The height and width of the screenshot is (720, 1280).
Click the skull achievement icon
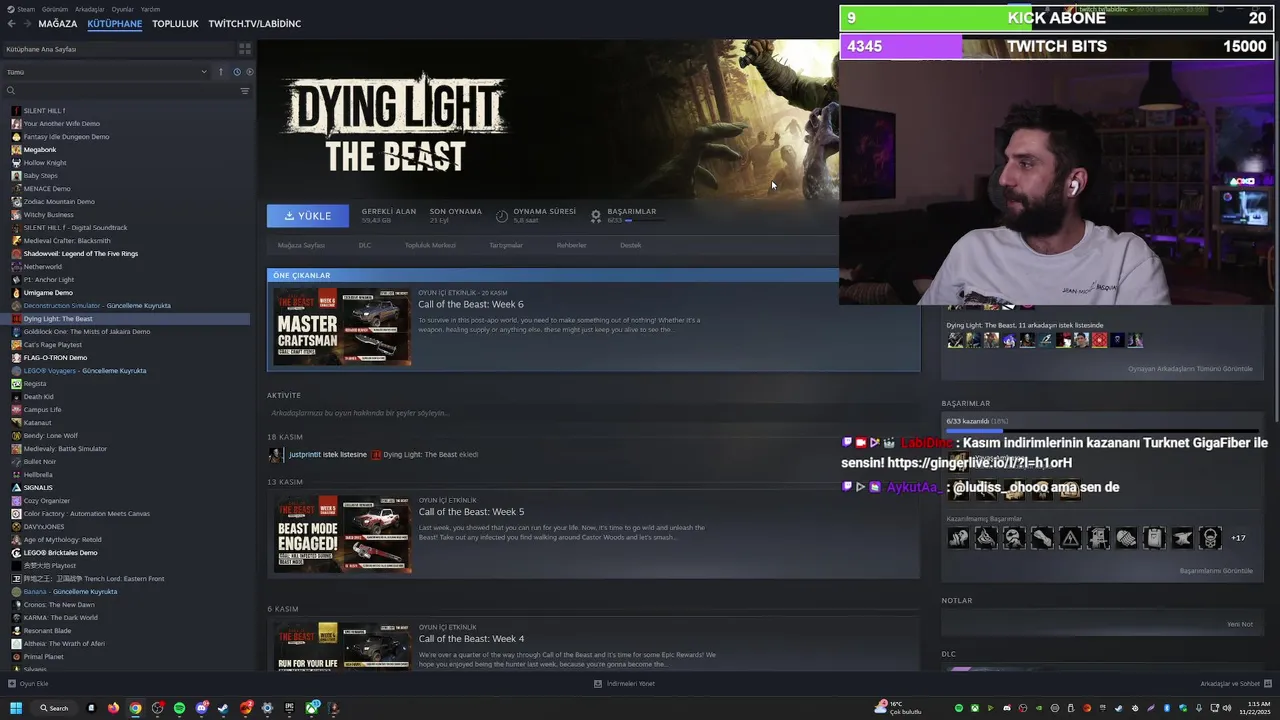click(1210, 538)
